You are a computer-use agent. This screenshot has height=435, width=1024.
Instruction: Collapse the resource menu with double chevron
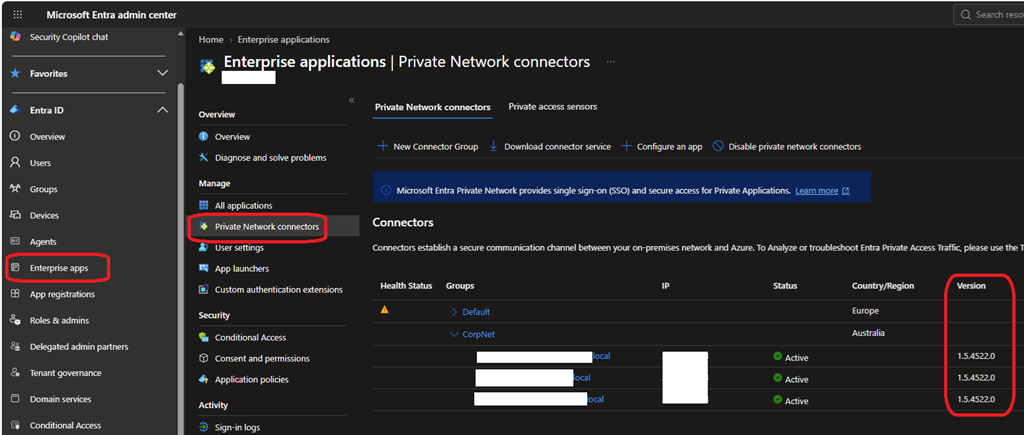pos(351,101)
